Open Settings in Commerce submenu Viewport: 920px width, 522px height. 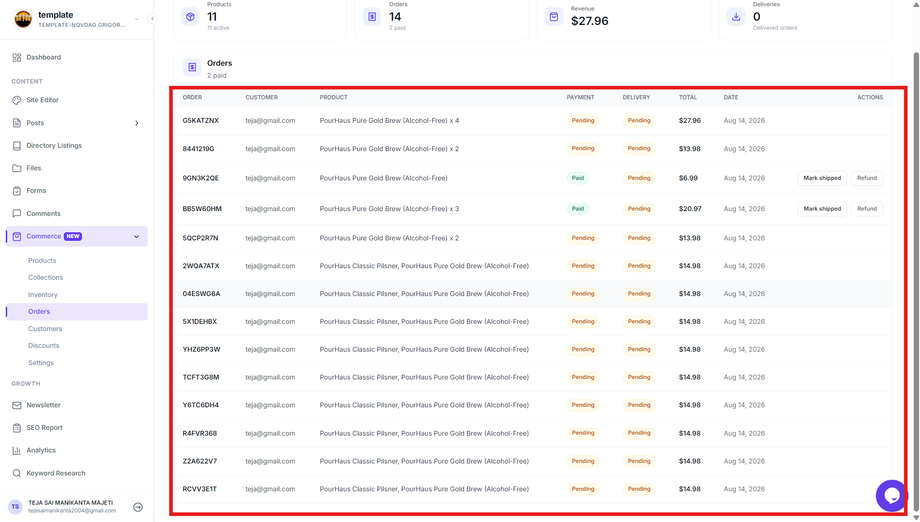coord(41,363)
